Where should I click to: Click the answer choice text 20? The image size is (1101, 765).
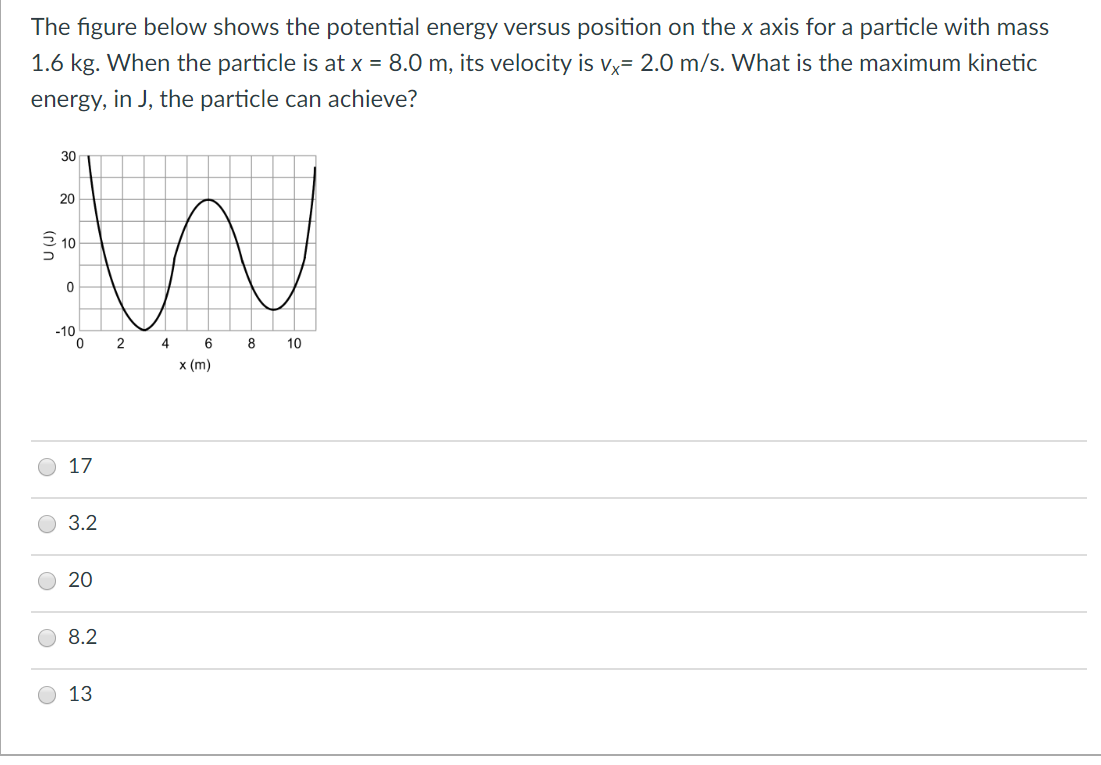84,580
